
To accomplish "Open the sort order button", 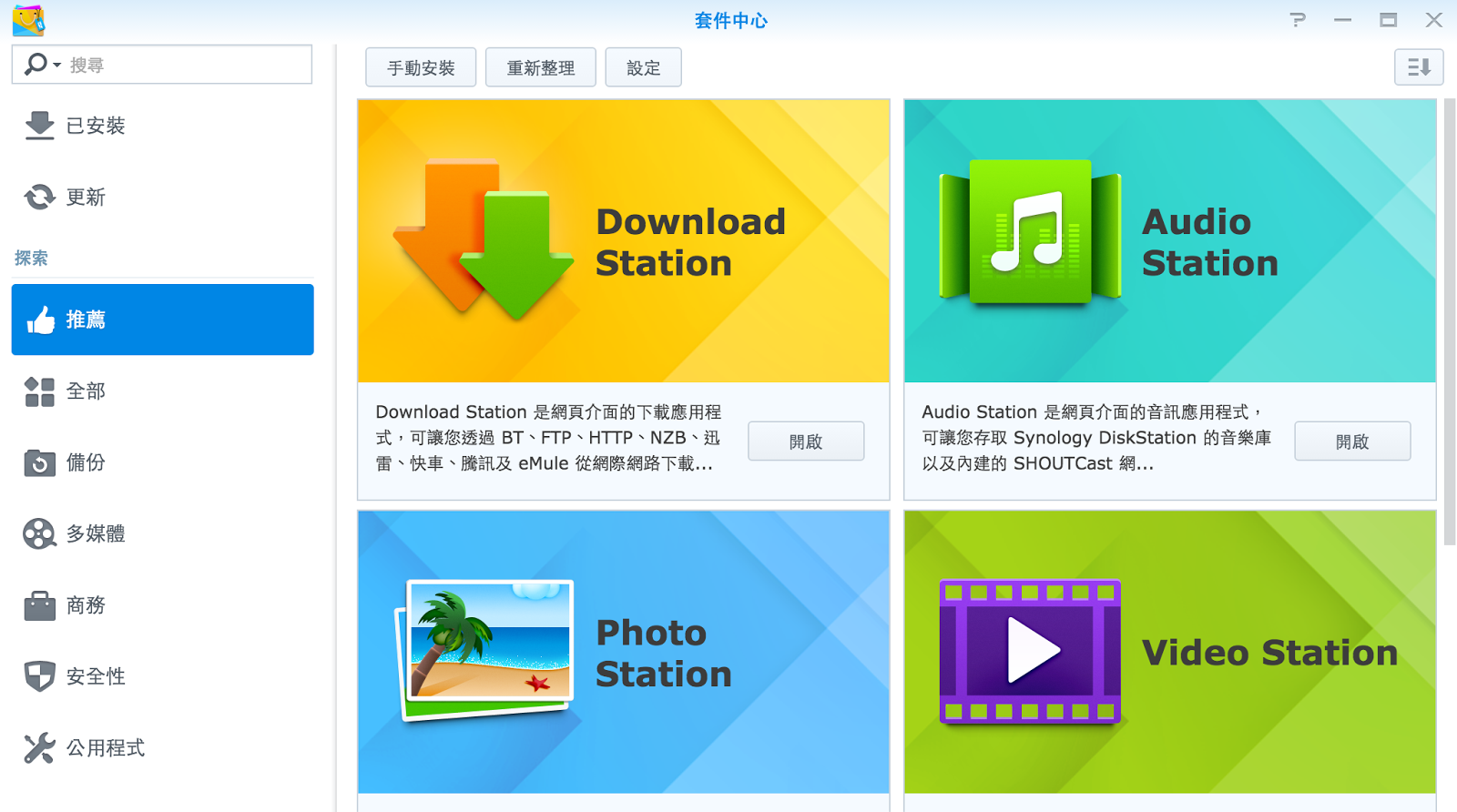I will [1419, 67].
